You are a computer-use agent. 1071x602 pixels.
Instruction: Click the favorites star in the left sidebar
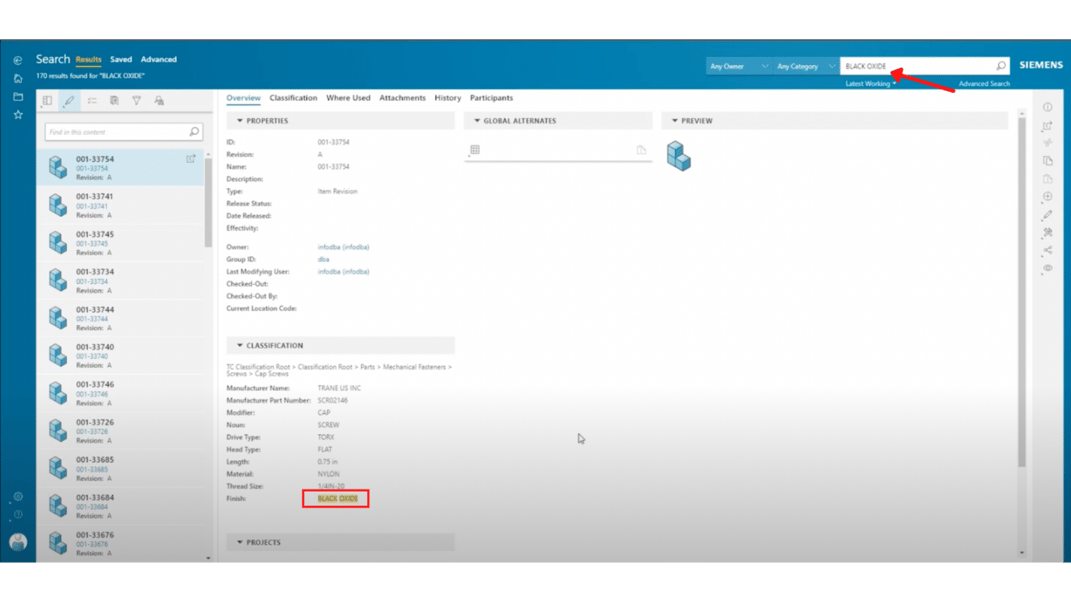click(x=16, y=114)
